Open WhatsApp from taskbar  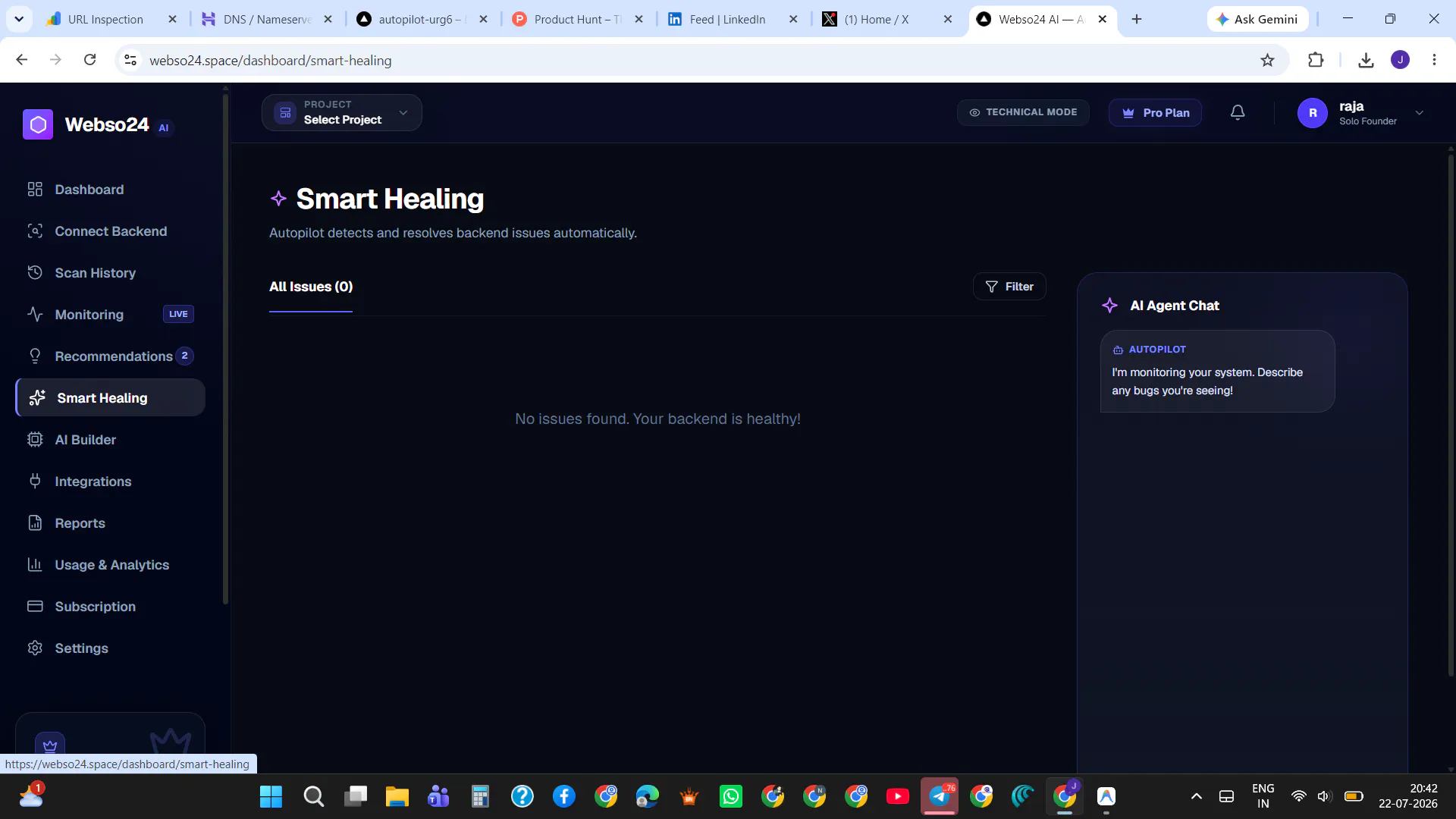731,796
